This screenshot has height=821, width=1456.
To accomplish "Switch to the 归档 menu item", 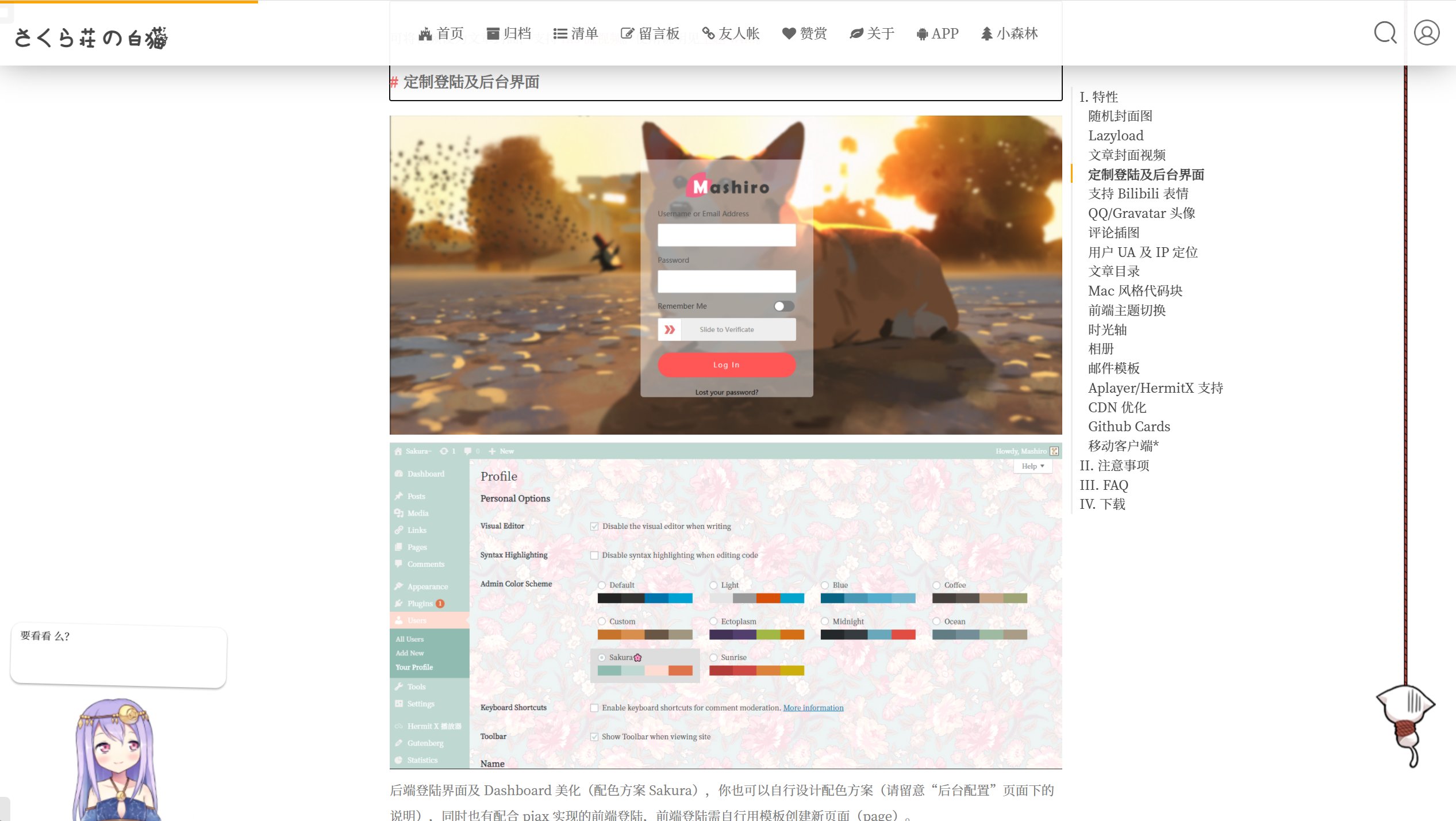I will tap(510, 33).
